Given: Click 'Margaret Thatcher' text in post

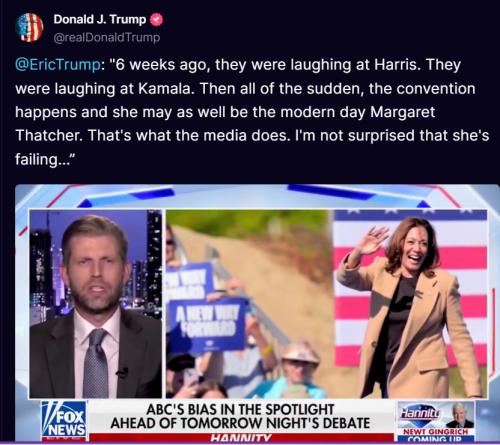Looking at the screenshot, I should click(225, 124).
